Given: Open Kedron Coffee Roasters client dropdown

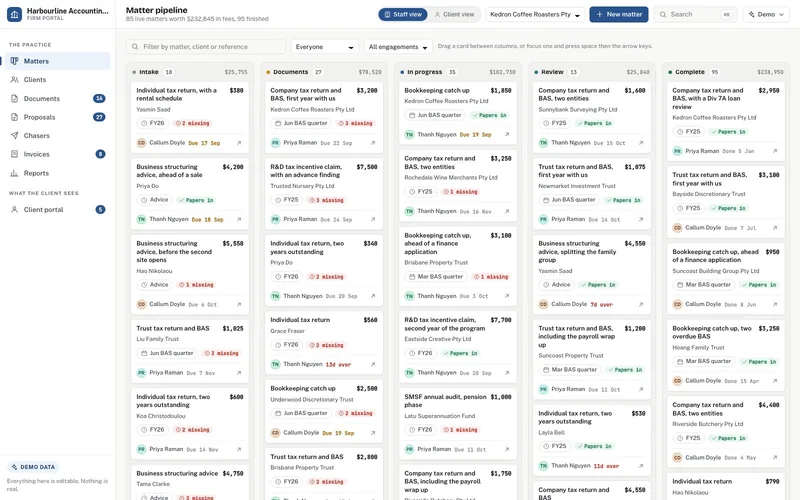Looking at the screenshot, I should (x=535, y=14).
